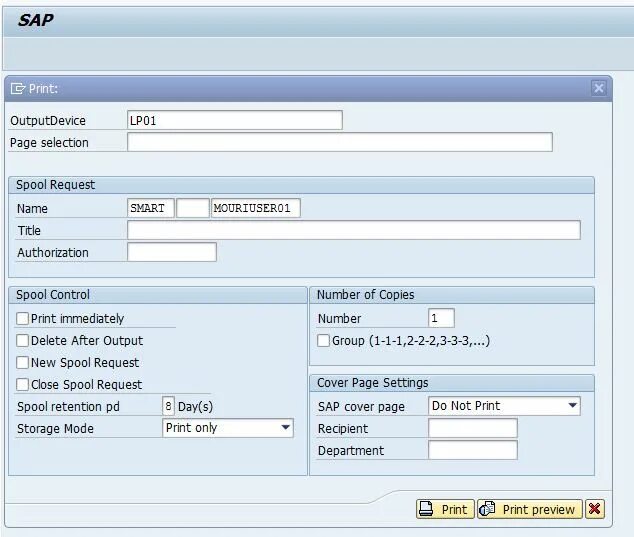The image size is (634, 537).
Task: Enable Print immediately checkbox
Action: coord(23,319)
